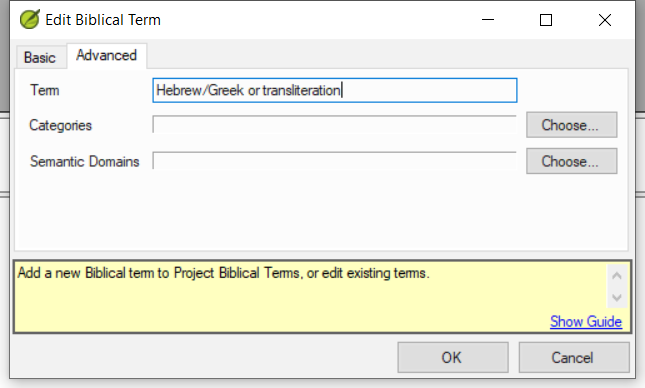Click inside the Semantic Domains text box
The height and width of the screenshot is (388, 645).
[334, 161]
